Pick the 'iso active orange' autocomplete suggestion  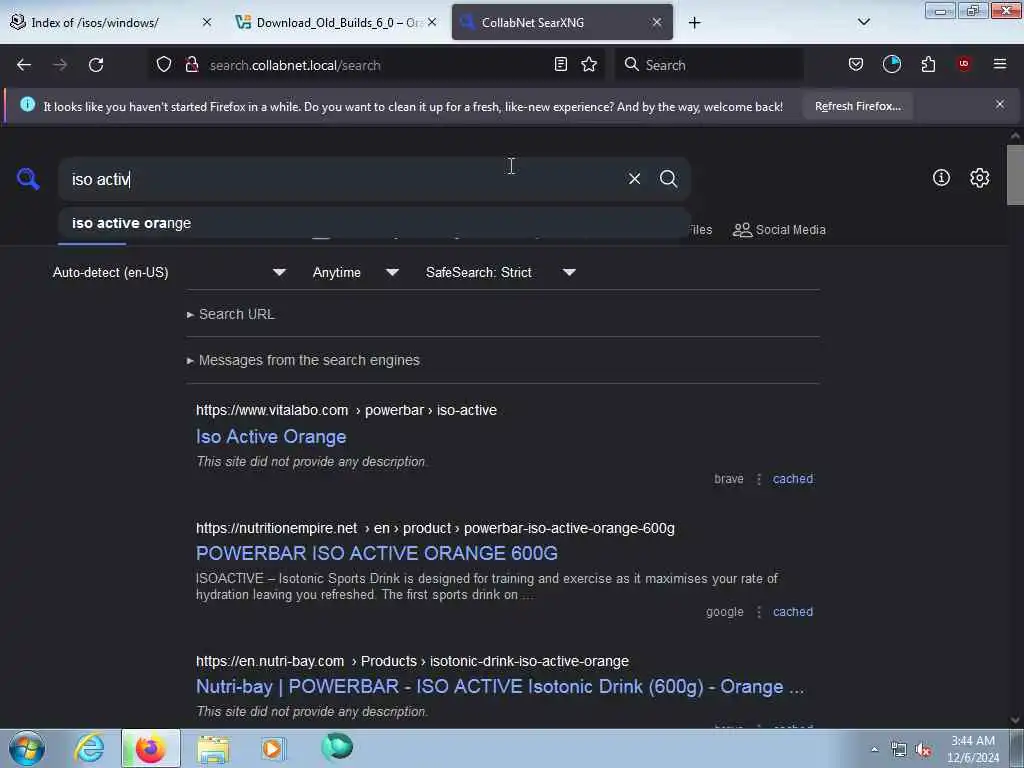click(x=374, y=223)
